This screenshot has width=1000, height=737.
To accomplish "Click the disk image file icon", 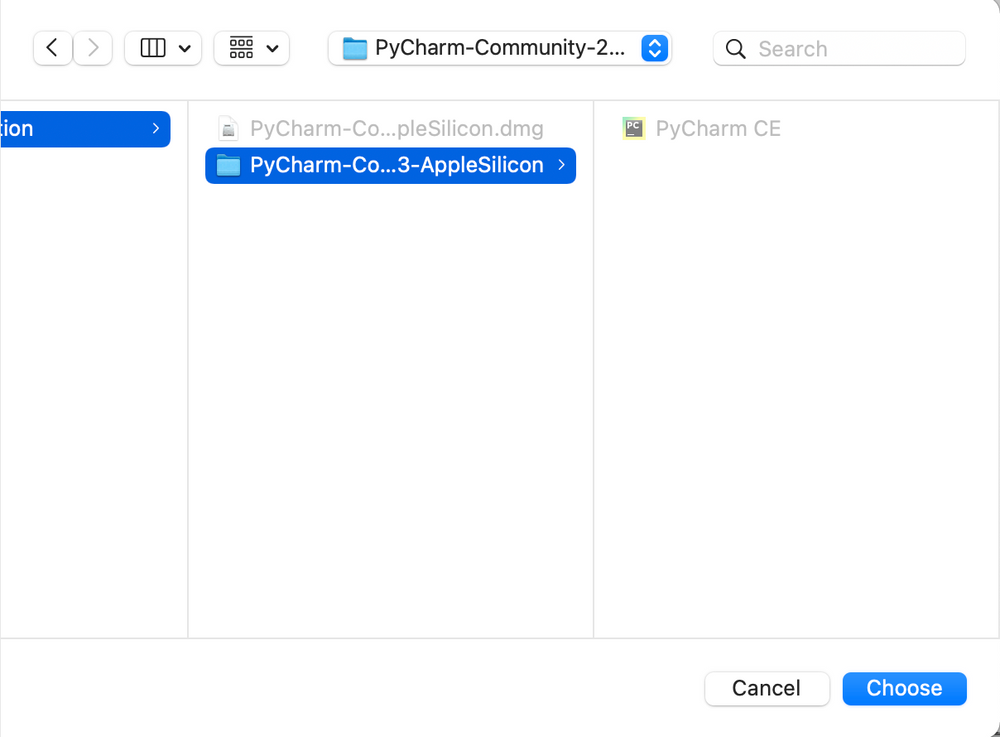I will [229, 129].
